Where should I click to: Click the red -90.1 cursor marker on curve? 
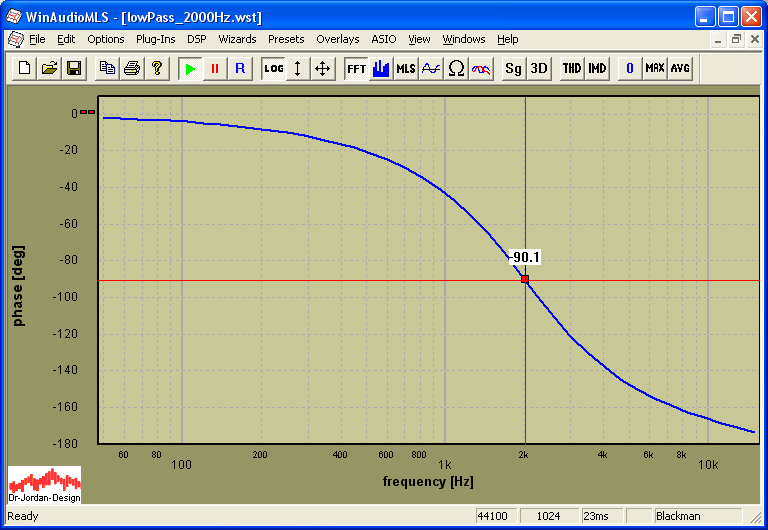[x=525, y=279]
